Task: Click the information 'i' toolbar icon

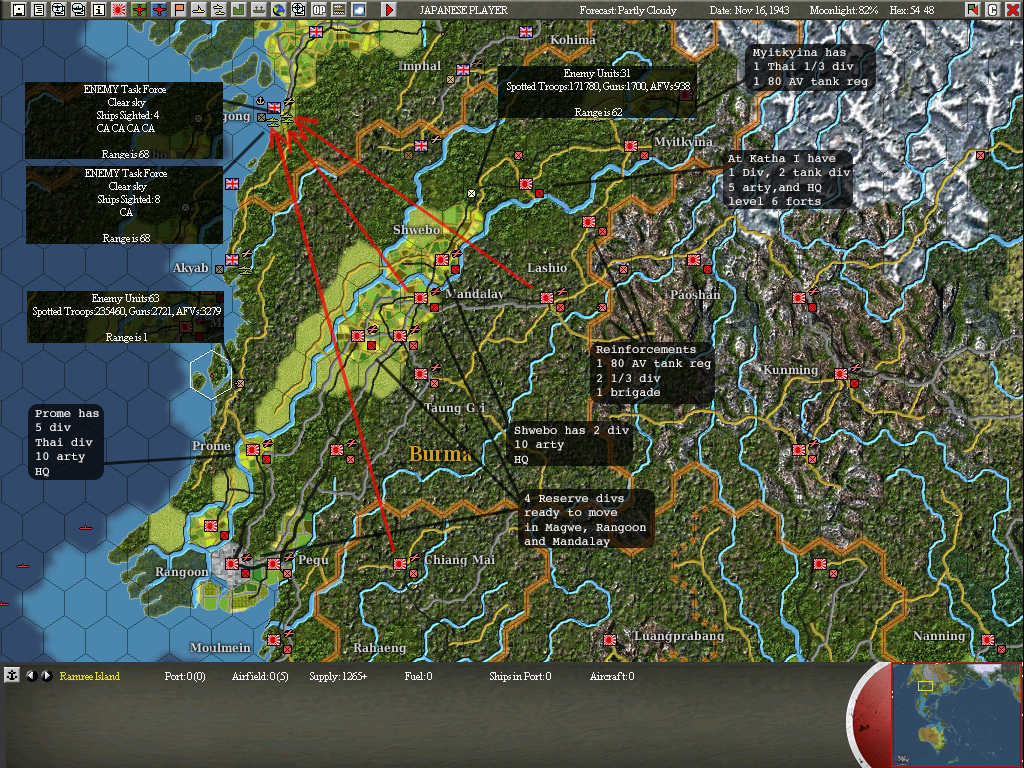Action: pyautogui.click(x=99, y=10)
